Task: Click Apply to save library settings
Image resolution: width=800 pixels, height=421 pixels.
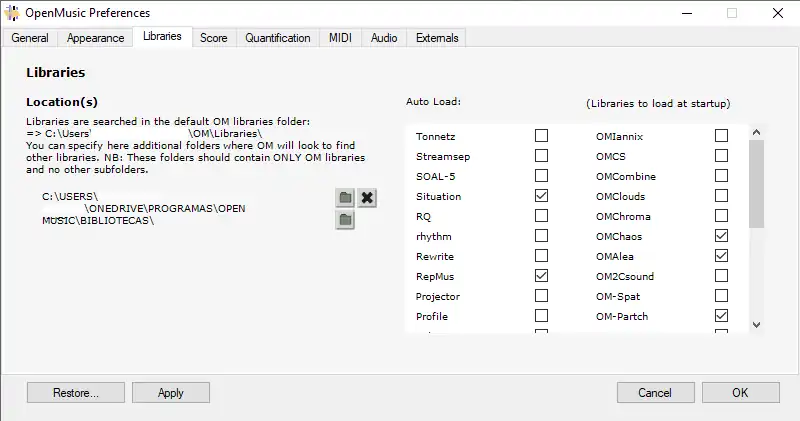Action: pyautogui.click(x=171, y=393)
